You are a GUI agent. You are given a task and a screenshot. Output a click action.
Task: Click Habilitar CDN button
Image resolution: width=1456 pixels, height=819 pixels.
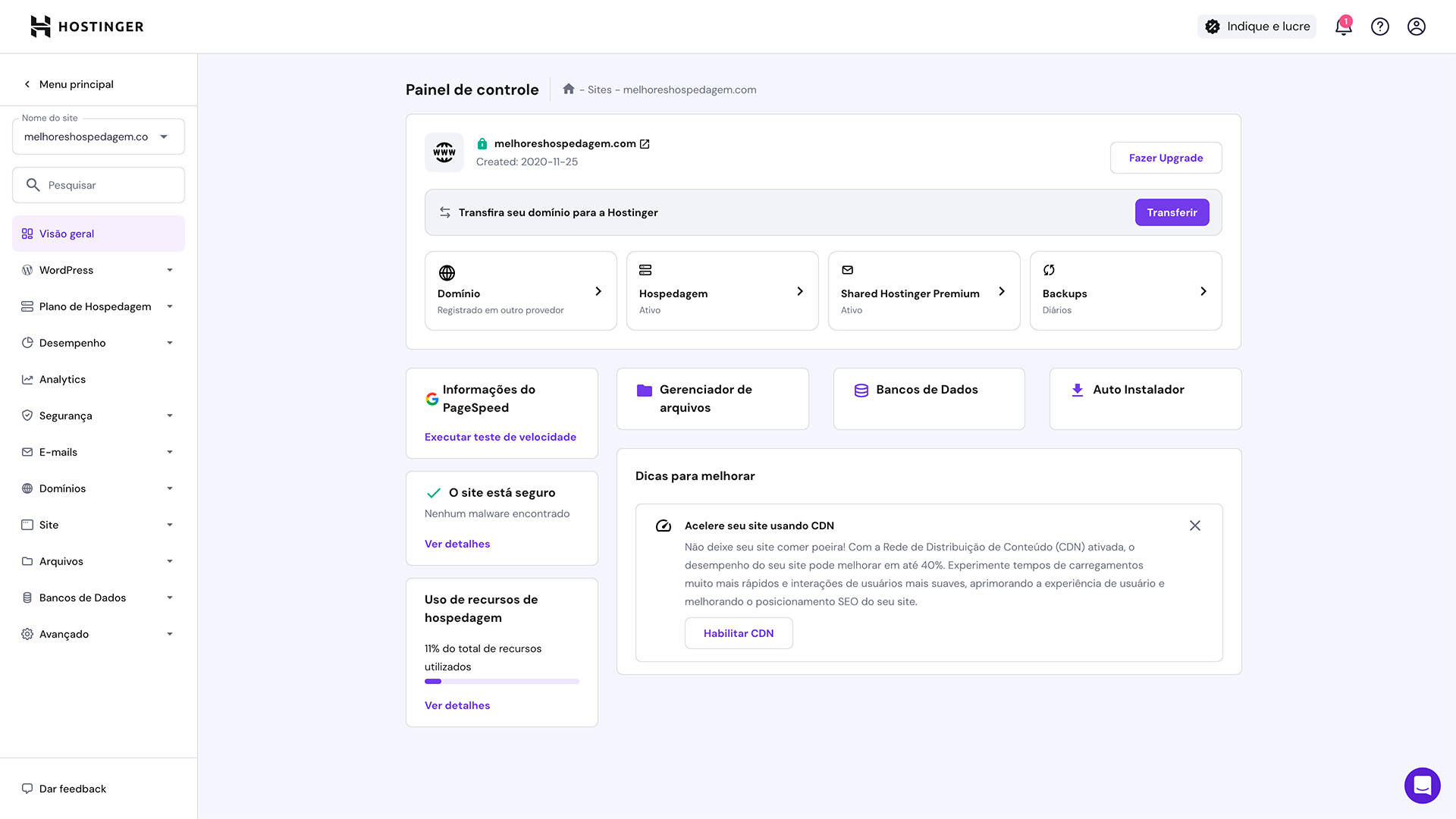click(739, 633)
